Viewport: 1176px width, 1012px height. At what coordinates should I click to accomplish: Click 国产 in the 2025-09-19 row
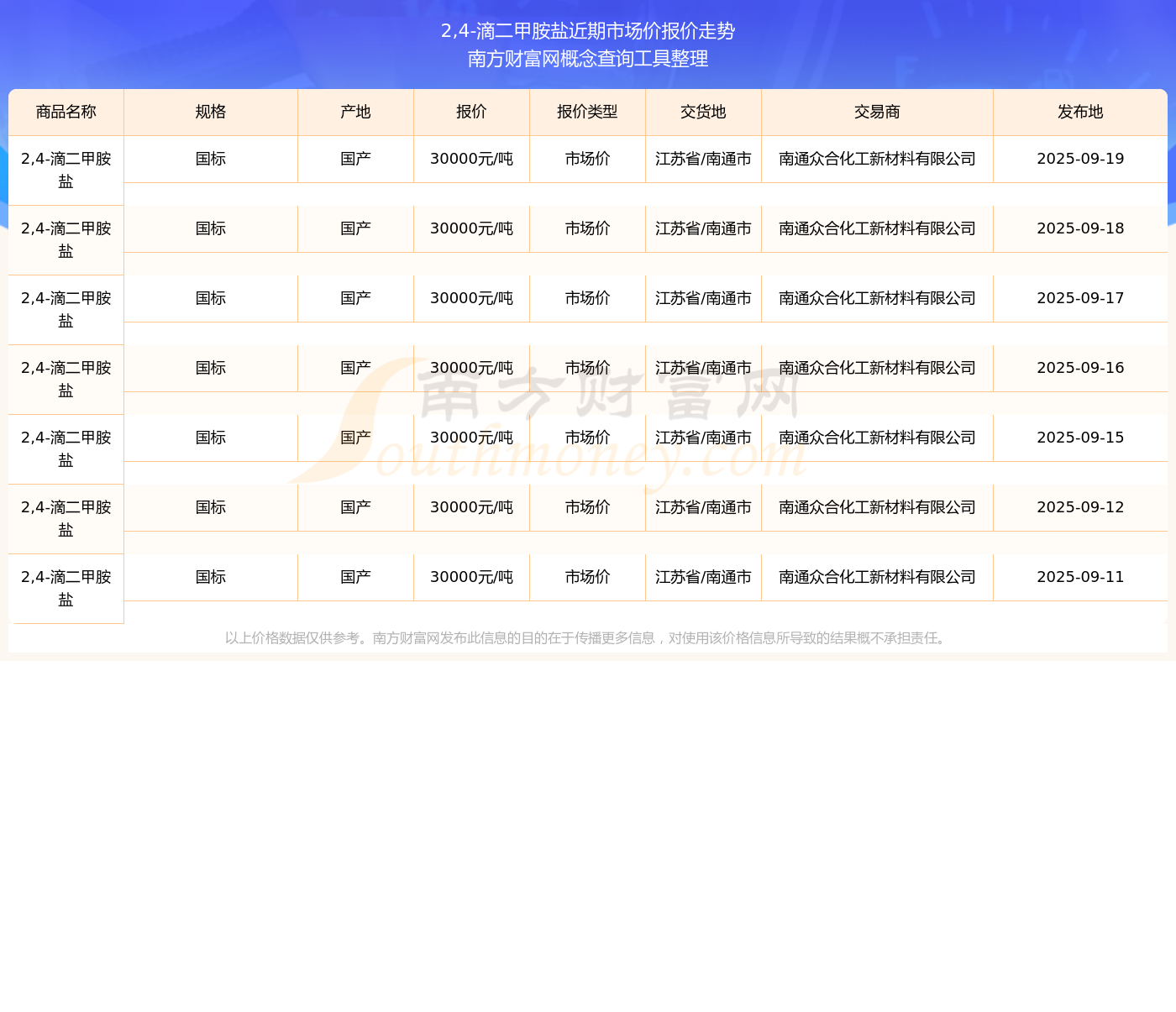[x=355, y=159]
